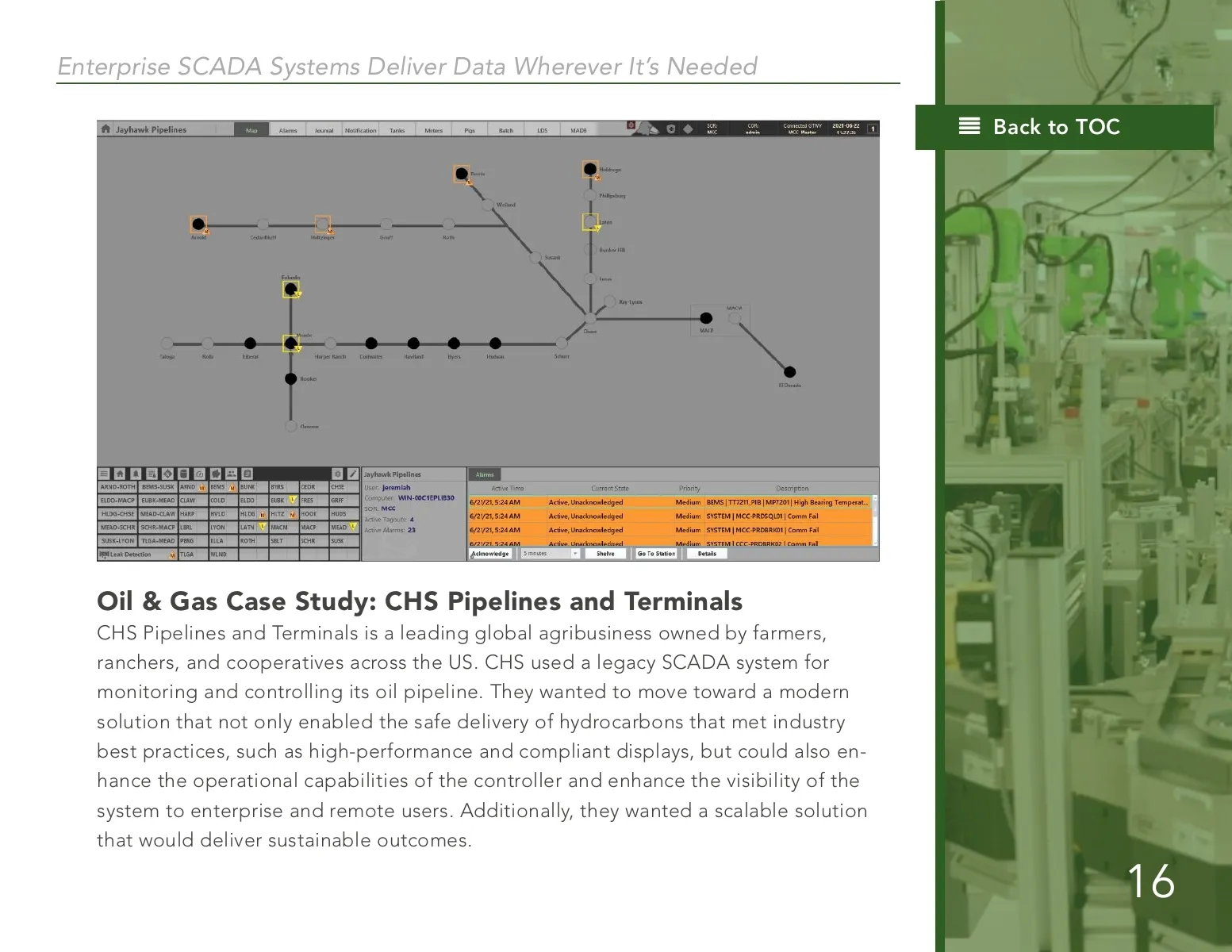The height and width of the screenshot is (952, 1232).
Task: Click the pig icon in bottom toolbar
Action: click(216, 474)
